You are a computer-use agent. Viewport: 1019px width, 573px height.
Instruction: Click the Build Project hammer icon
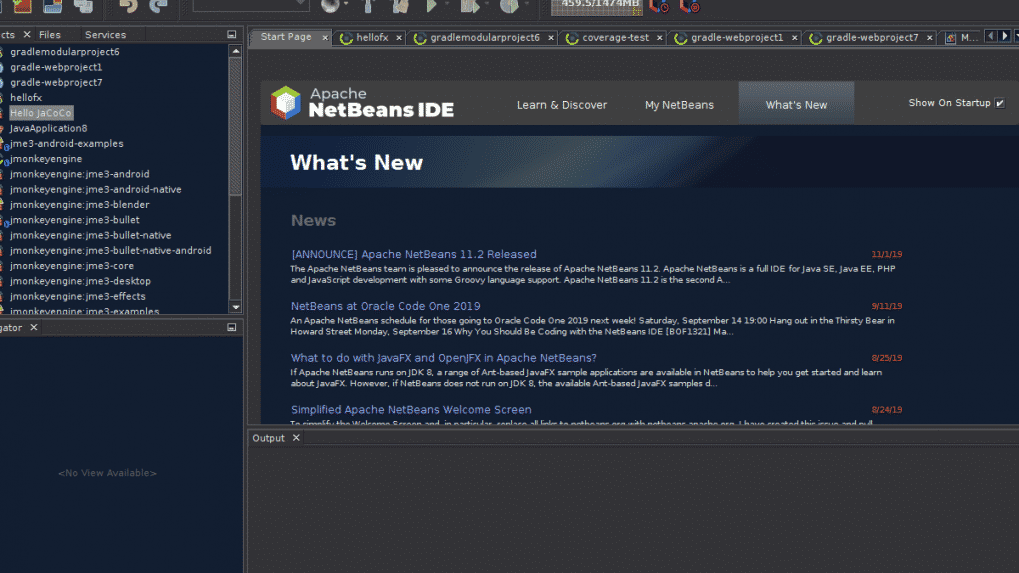click(368, 6)
